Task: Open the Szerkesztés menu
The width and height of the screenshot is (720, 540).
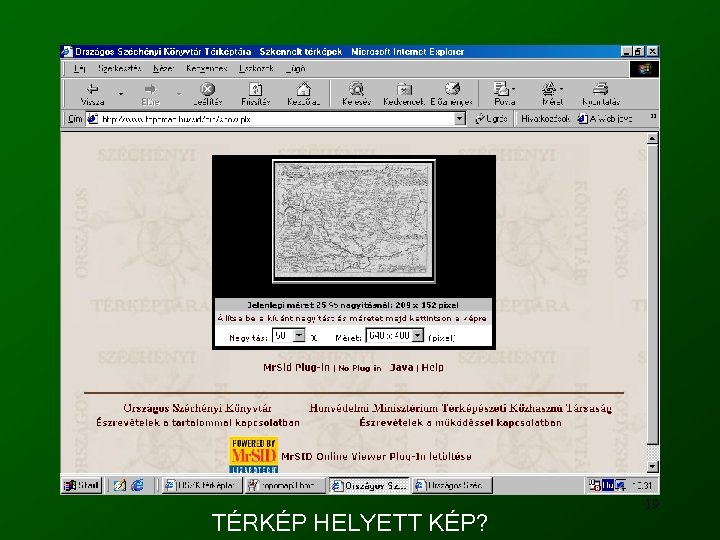Action: (119, 68)
